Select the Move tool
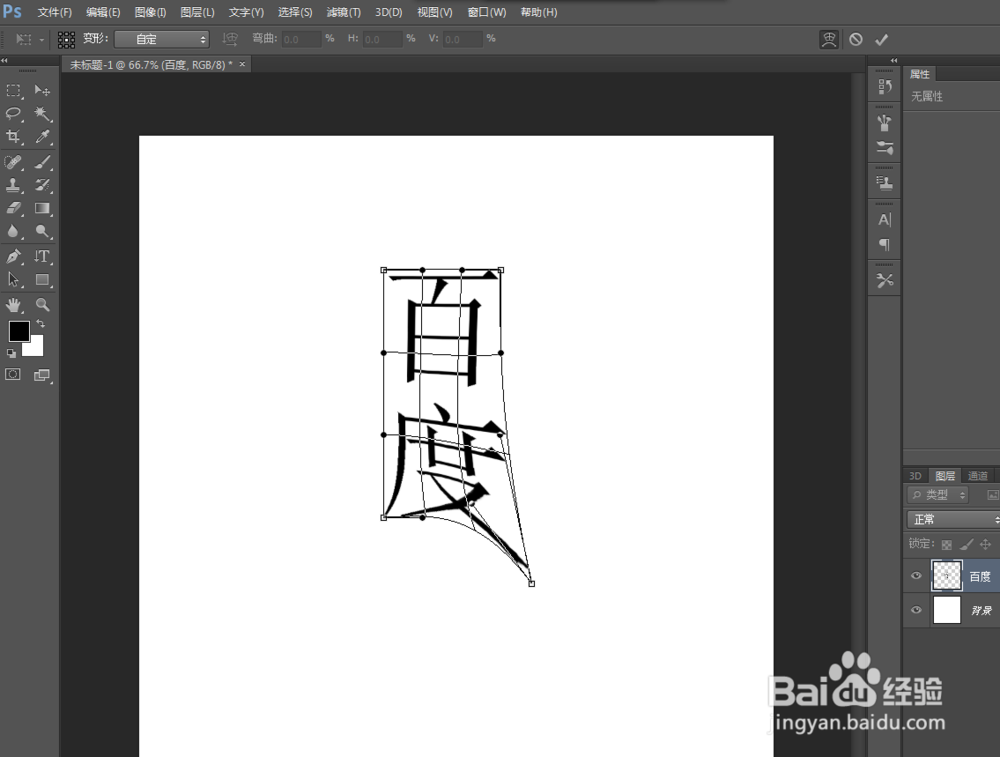The height and width of the screenshot is (757, 1000). pos(42,91)
